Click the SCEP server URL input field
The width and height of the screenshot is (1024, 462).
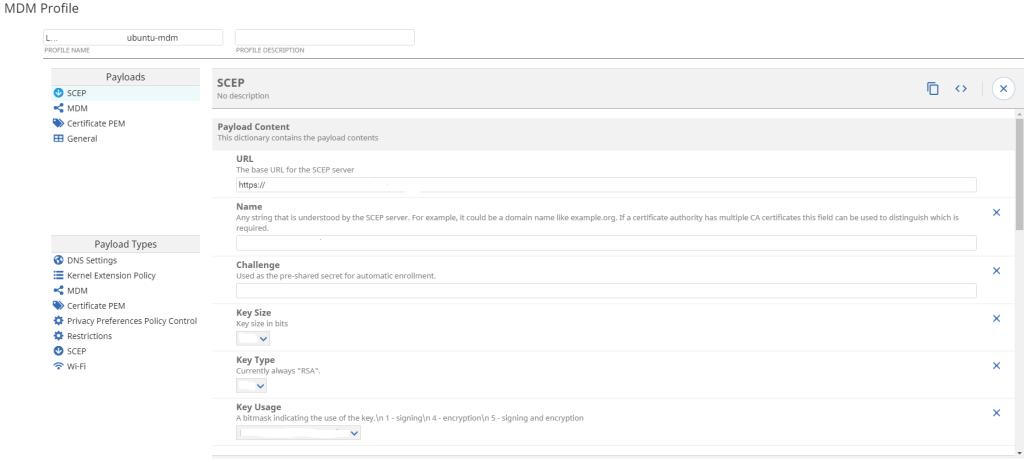coord(605,184)
